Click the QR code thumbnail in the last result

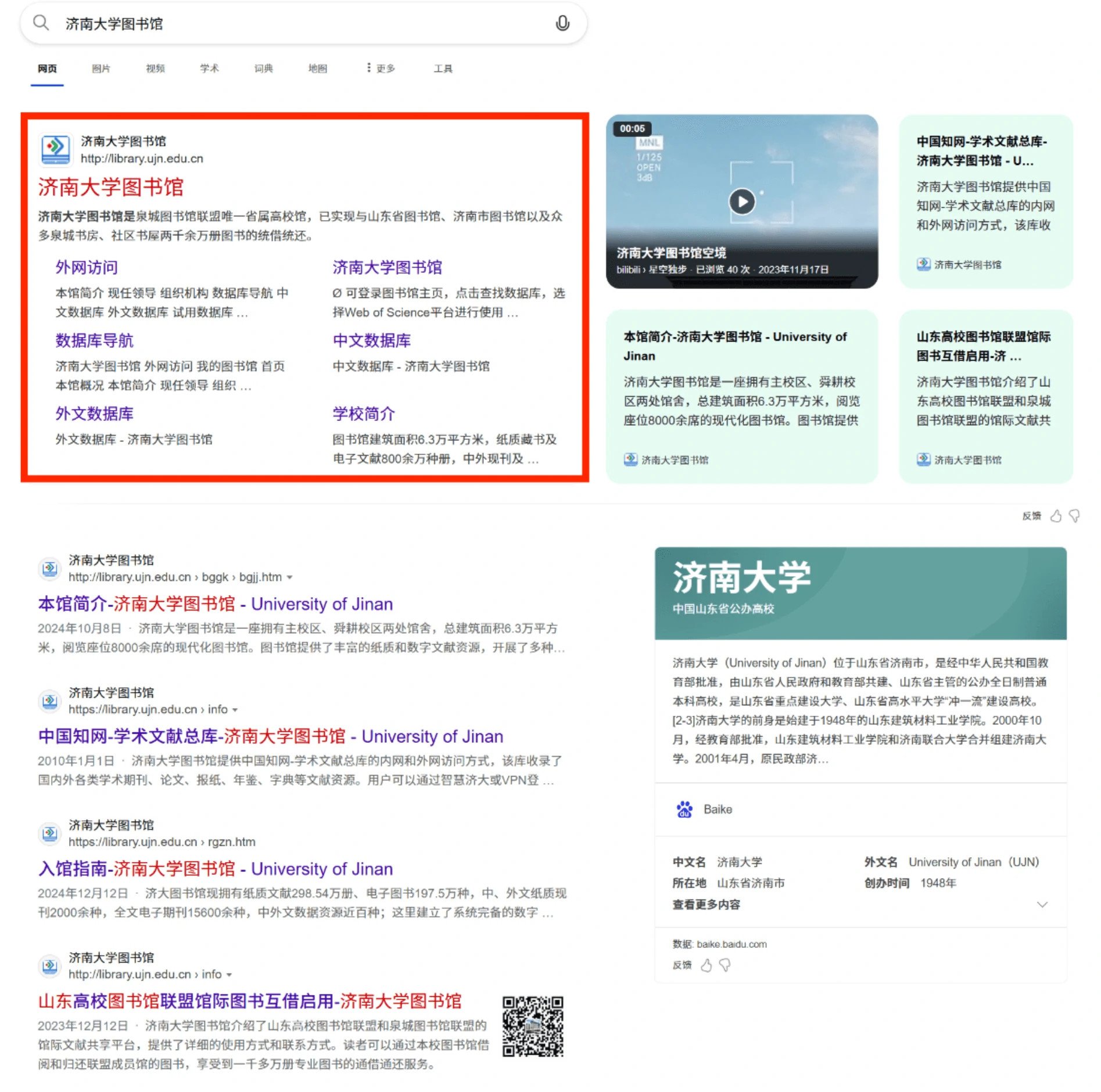click(532, 1025)
